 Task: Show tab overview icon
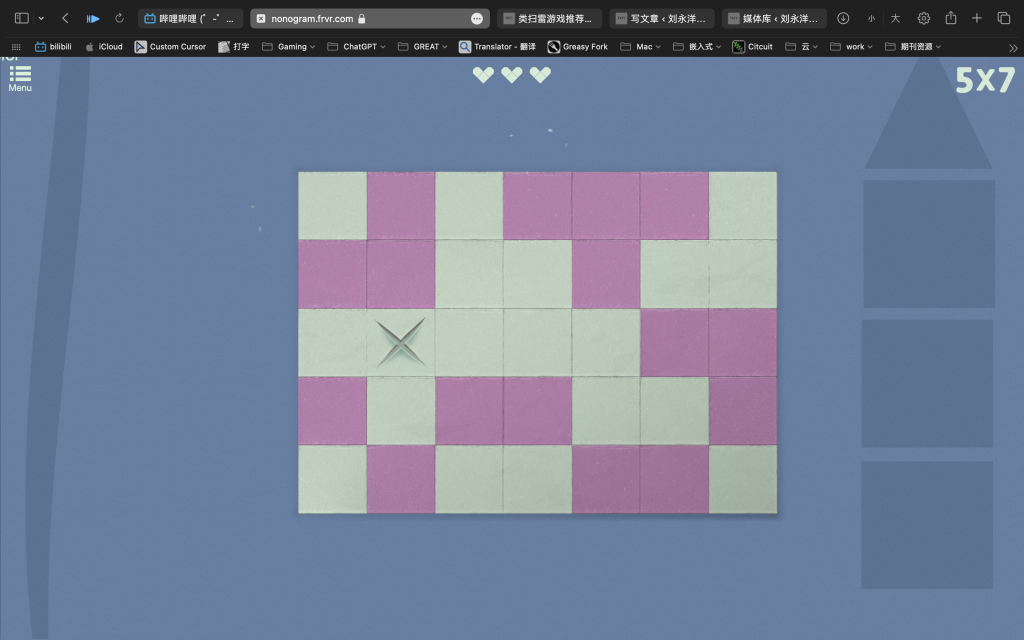(x=1004, y=18)
